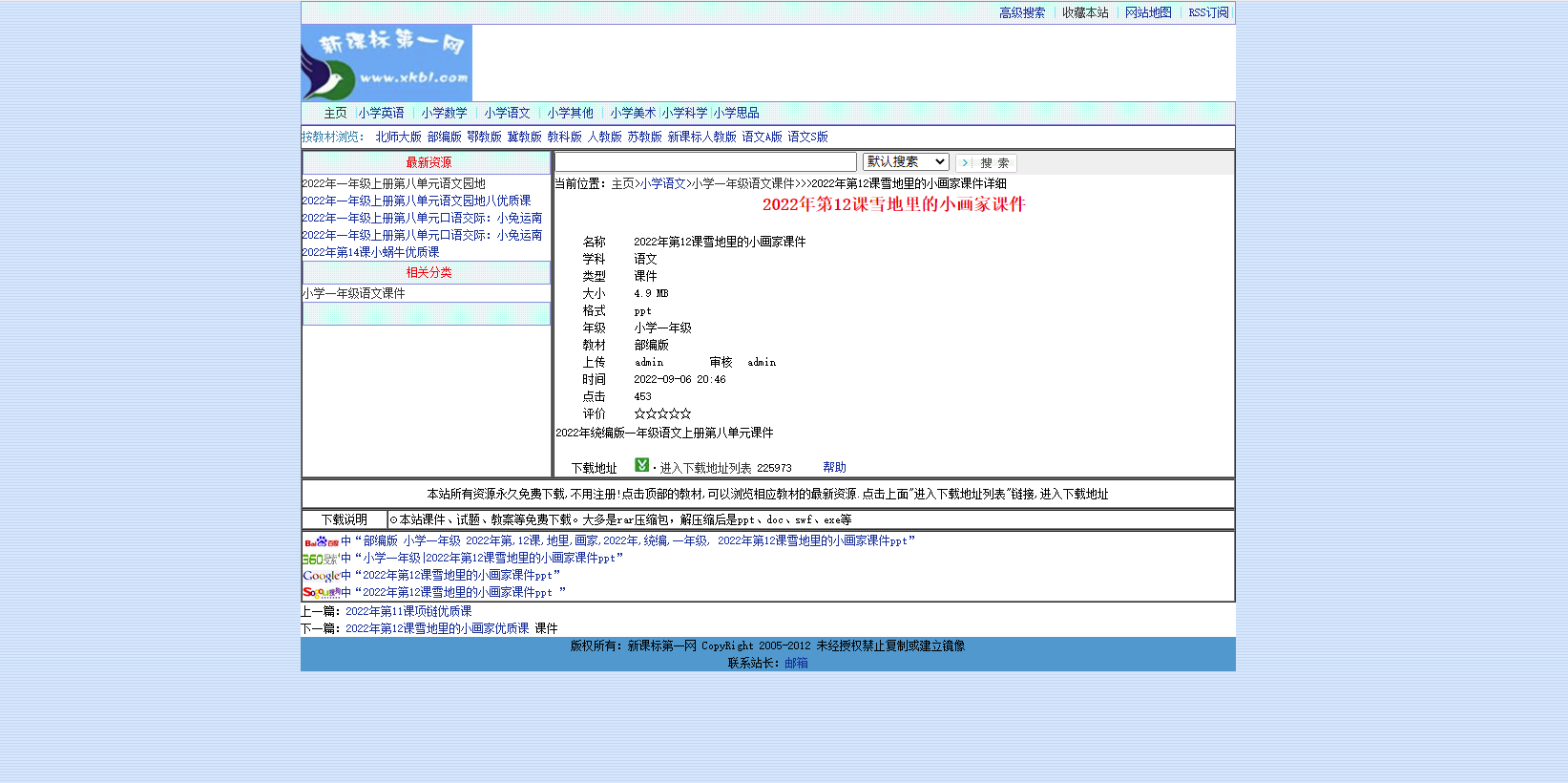Click the 相关分类 panel header
Image resolution: width=1568 pixels, height=783 pixels.
[427, 272]
